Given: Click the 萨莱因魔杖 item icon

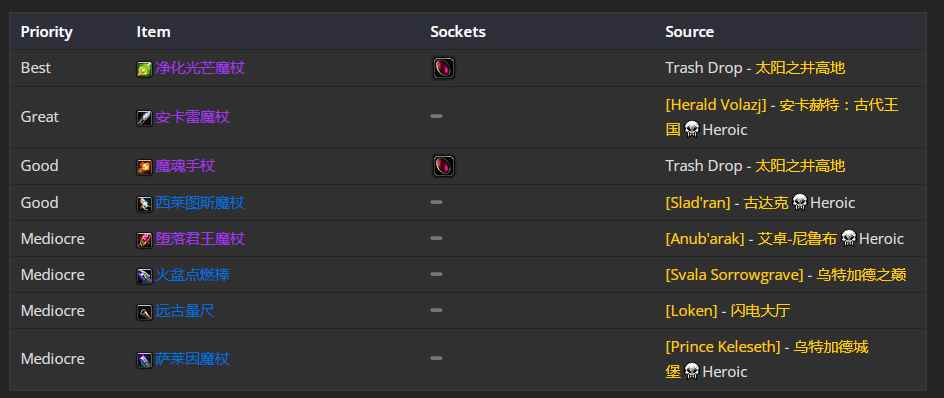Looking at the screenshot, I should 144,360.
